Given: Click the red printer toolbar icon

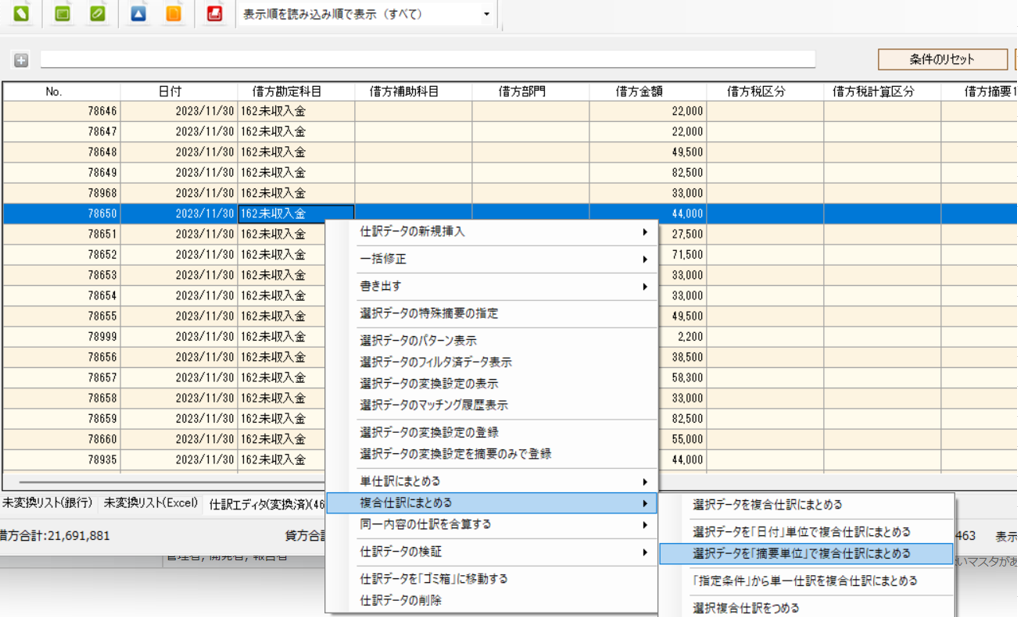Looking at the screenshot, I should tap(214, 13).
